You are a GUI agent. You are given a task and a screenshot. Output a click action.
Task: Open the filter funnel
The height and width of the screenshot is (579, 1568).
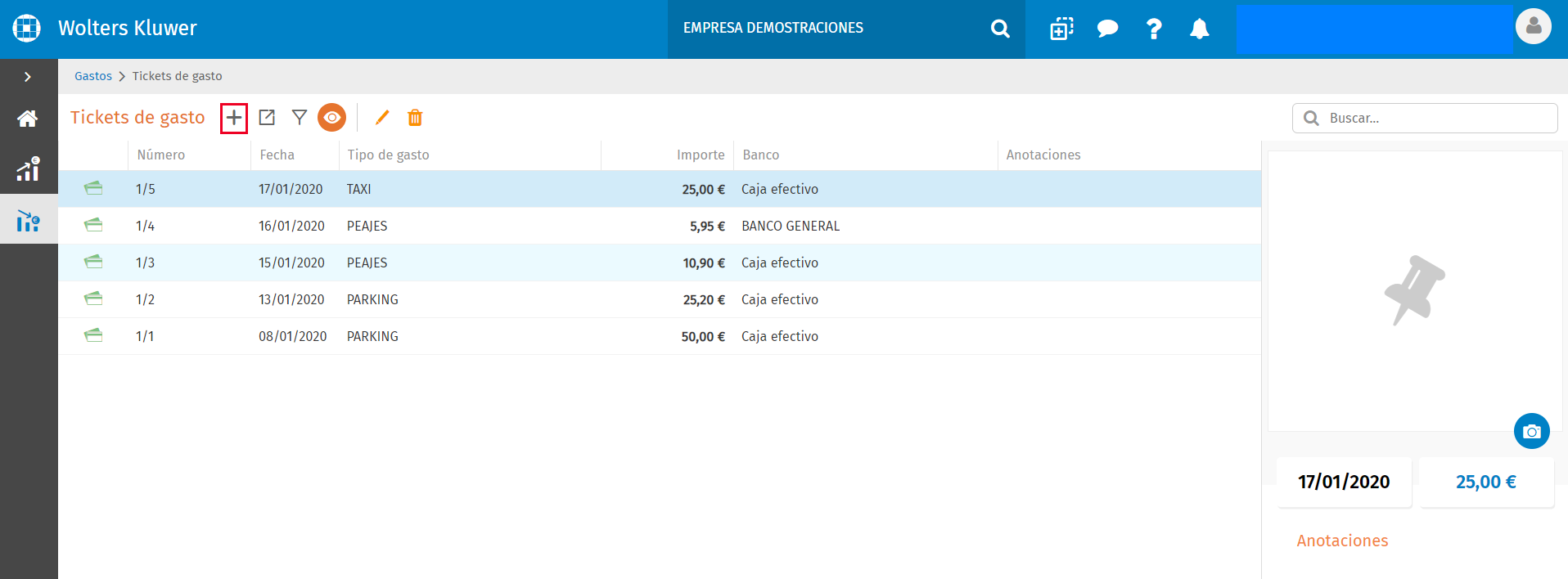300,118
